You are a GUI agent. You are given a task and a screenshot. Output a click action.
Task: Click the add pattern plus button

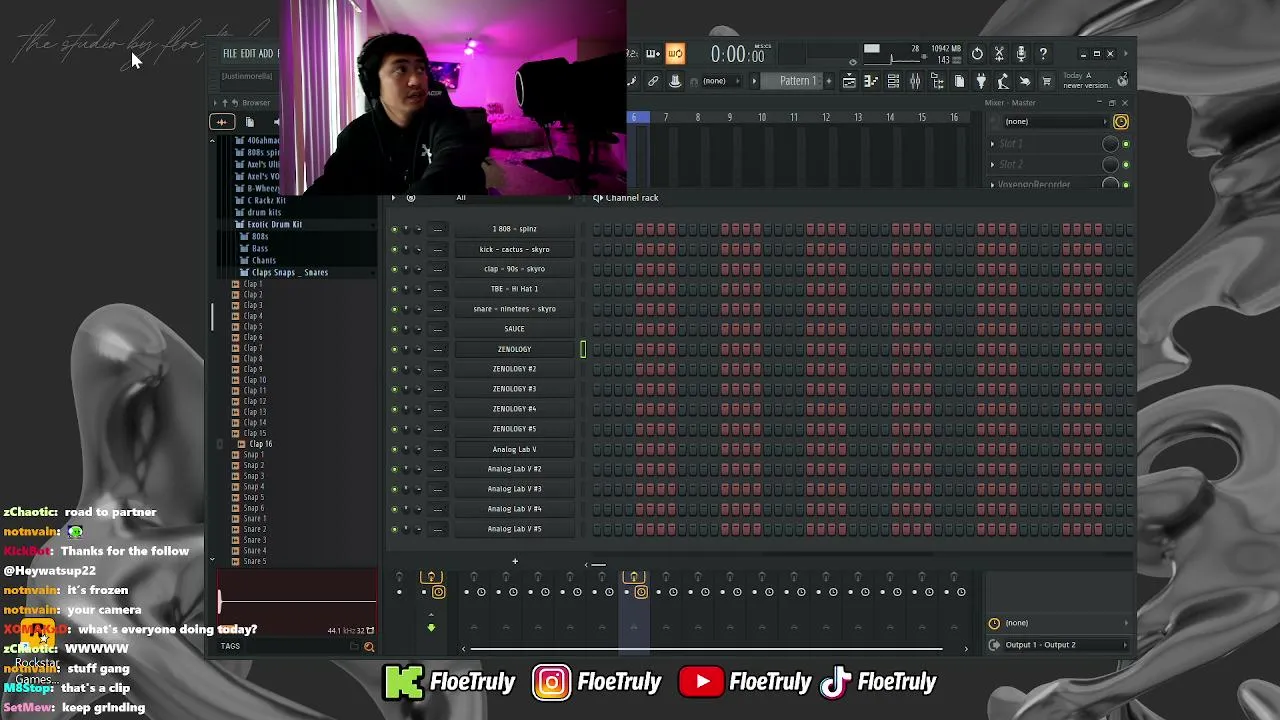point(828,81)
